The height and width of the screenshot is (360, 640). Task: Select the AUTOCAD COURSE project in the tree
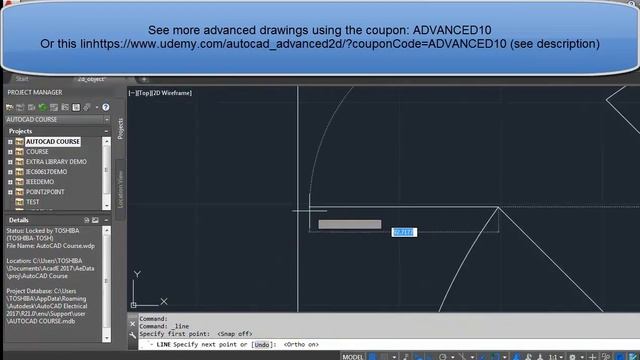(53, 142)
